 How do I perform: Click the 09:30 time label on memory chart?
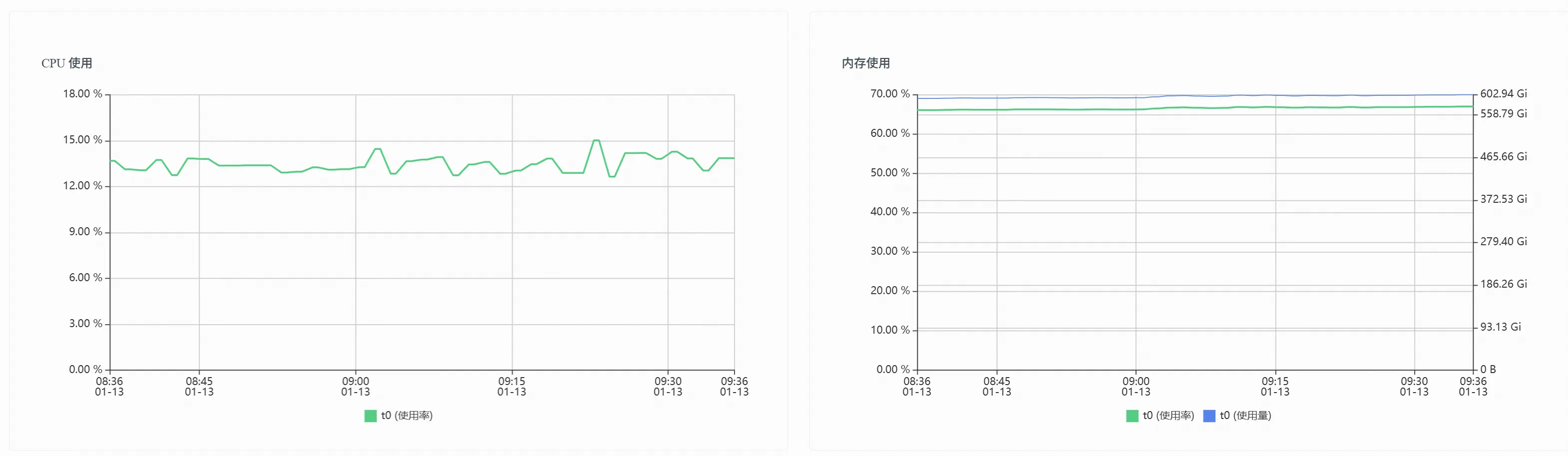1413,386
